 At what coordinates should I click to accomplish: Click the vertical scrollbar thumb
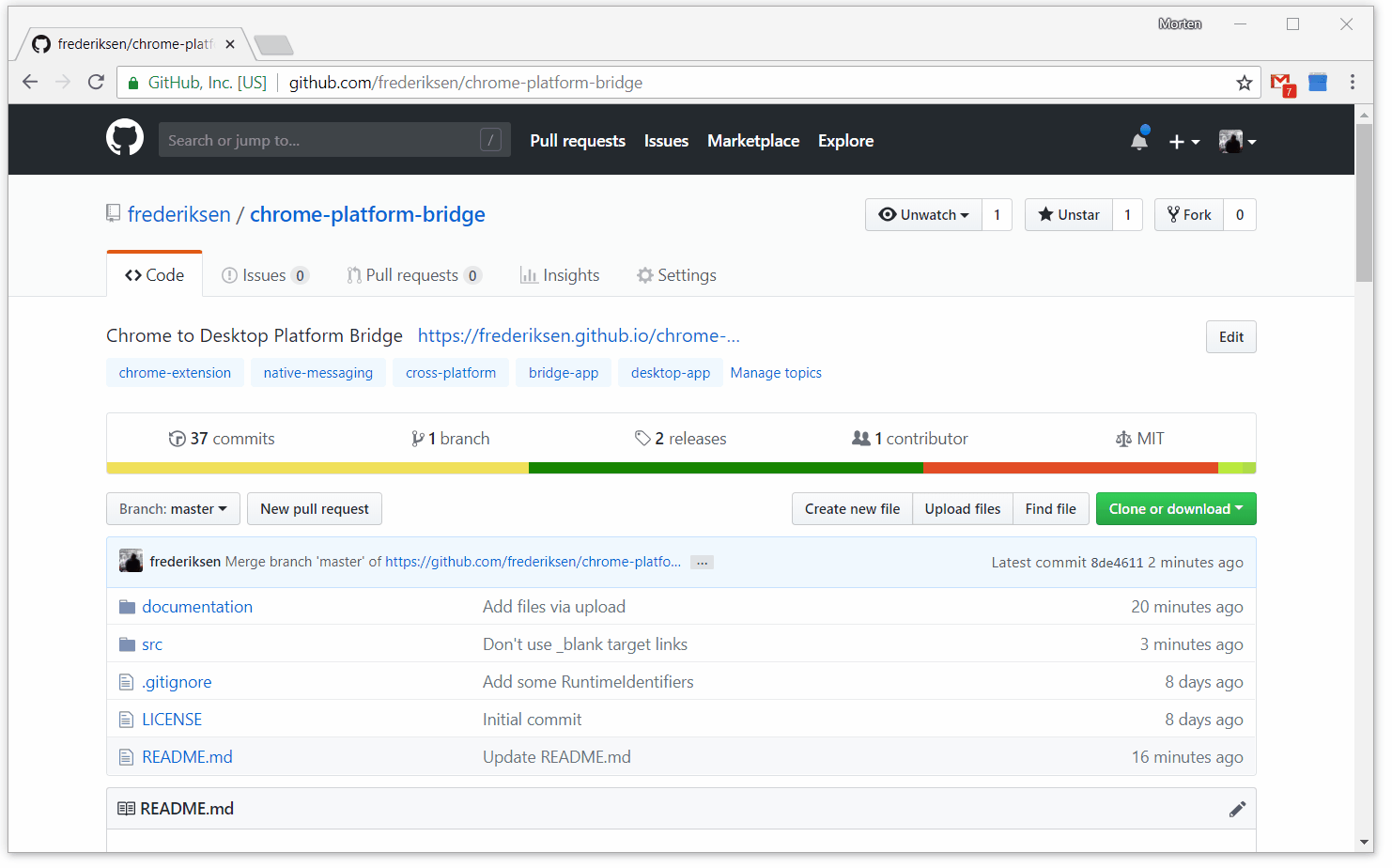click(1364, 202)
